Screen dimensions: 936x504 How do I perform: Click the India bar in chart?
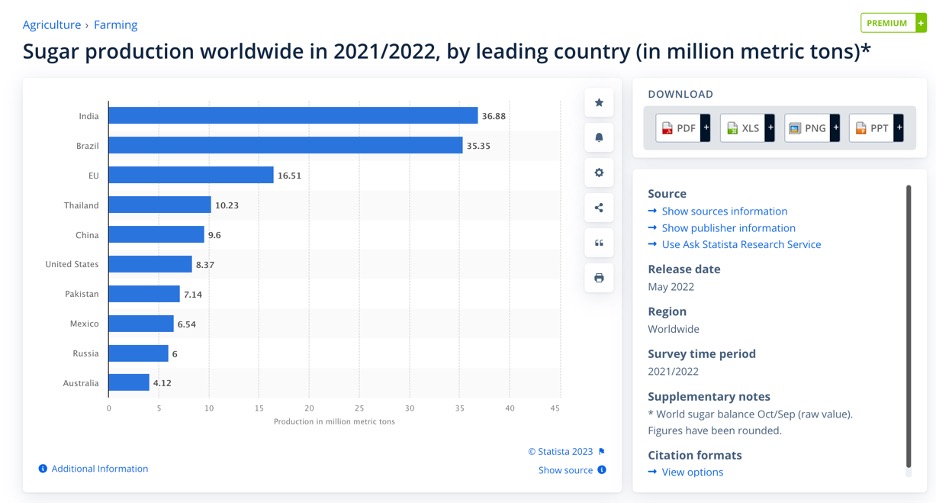pyautogui.click(x=293, y=116)
